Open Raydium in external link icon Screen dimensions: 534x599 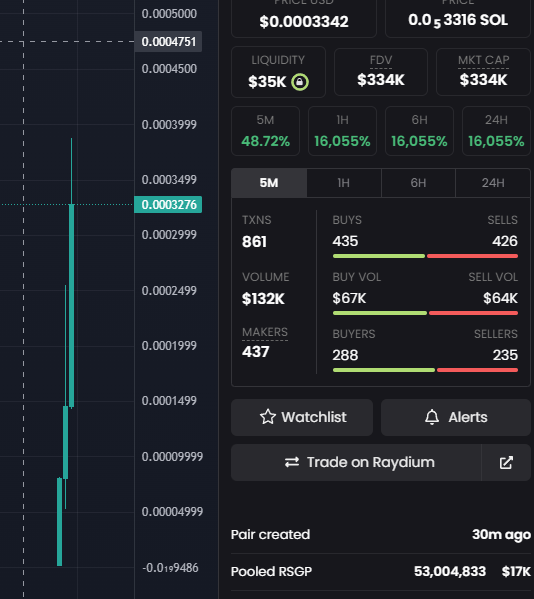pos(506,462)
